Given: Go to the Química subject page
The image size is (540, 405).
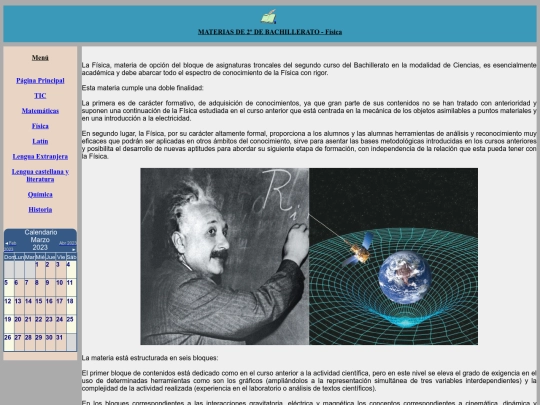Looking at the screenshot, I should (x=40, y=195).
